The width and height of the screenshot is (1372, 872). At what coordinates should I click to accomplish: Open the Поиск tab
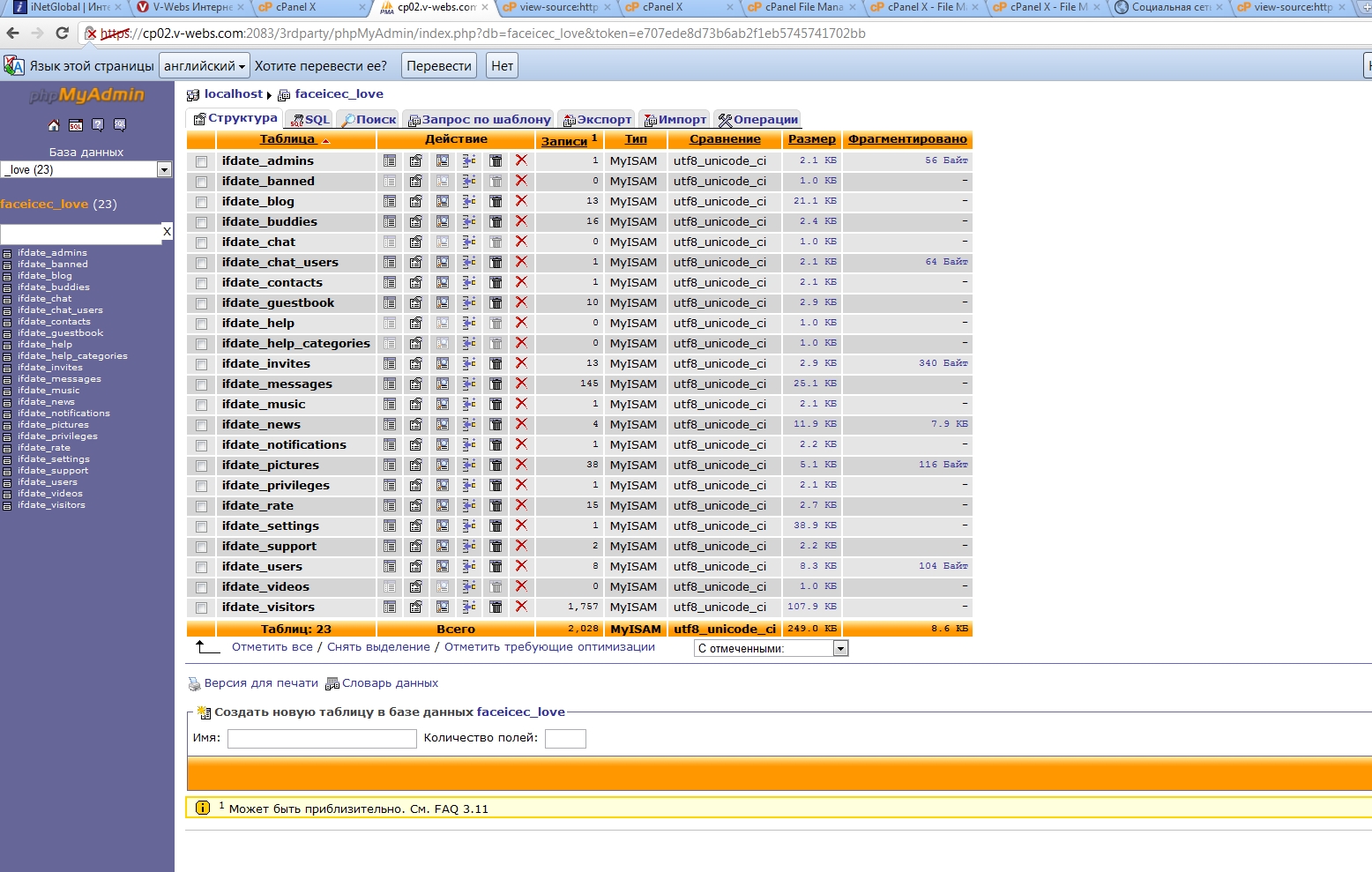point(369,120)
